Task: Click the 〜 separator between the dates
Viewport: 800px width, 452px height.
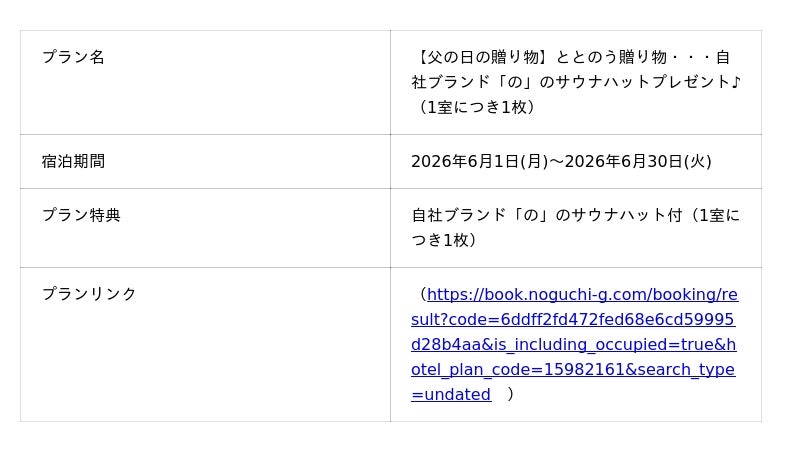Action: coord(556,161)
